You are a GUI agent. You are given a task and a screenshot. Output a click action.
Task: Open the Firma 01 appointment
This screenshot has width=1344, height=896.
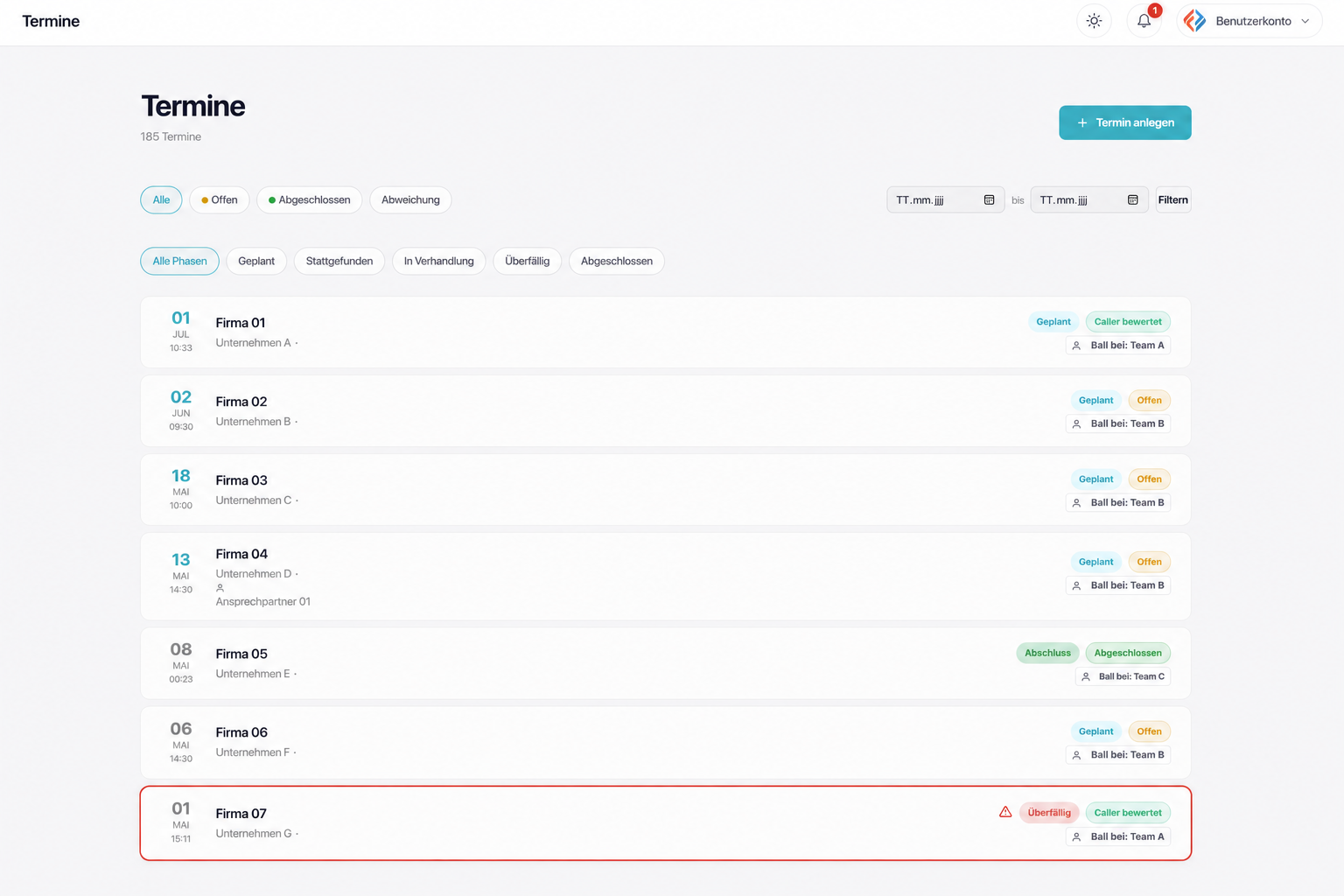coord(665,332)
